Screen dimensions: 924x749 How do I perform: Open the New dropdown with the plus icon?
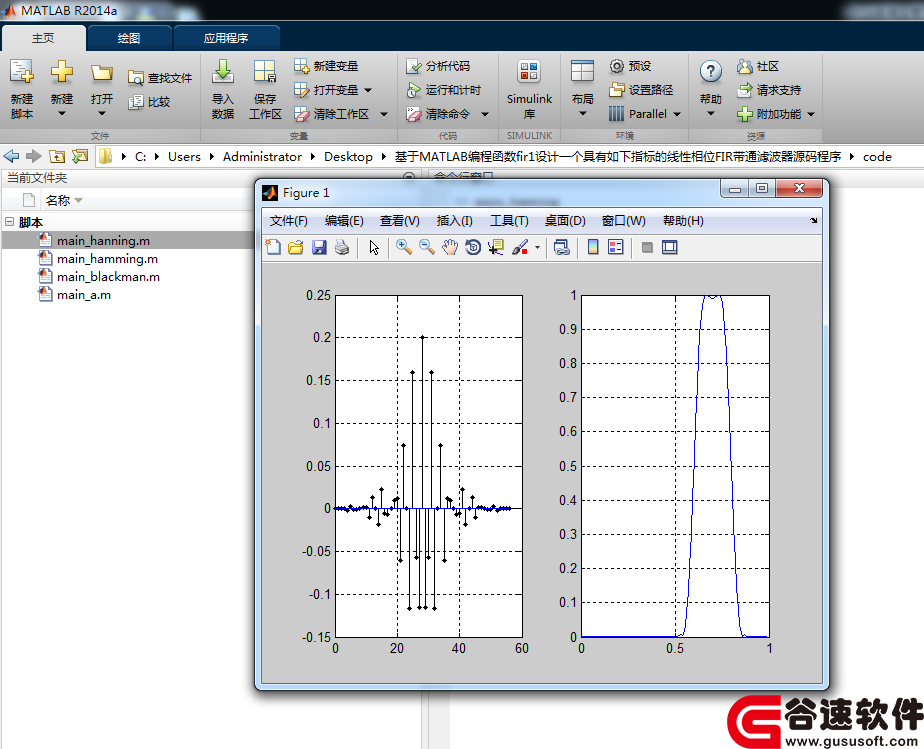tap(61, 89)
